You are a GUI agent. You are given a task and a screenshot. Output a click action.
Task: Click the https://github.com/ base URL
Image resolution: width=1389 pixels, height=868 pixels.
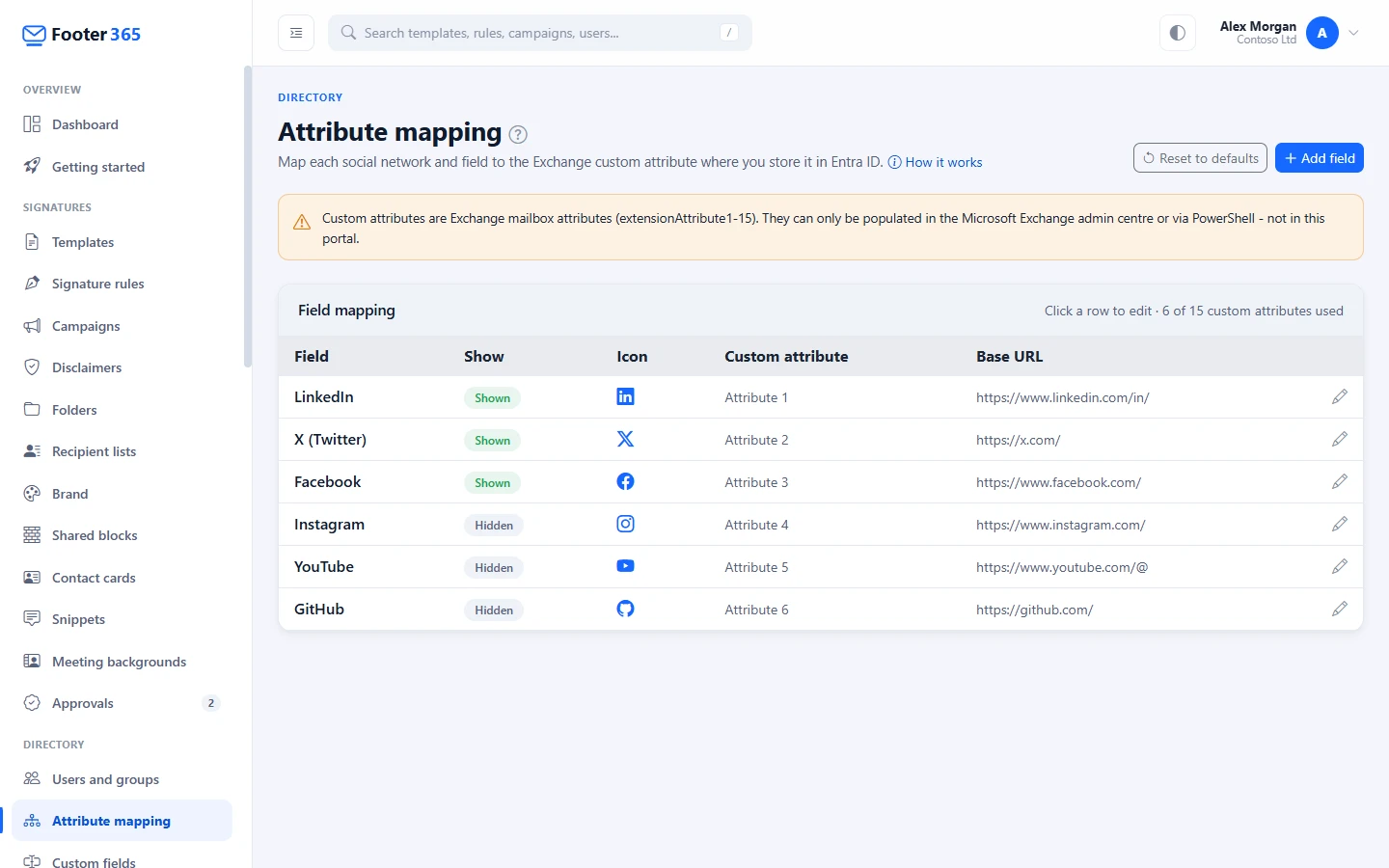pyautogui.click(x=1034, y=610)
